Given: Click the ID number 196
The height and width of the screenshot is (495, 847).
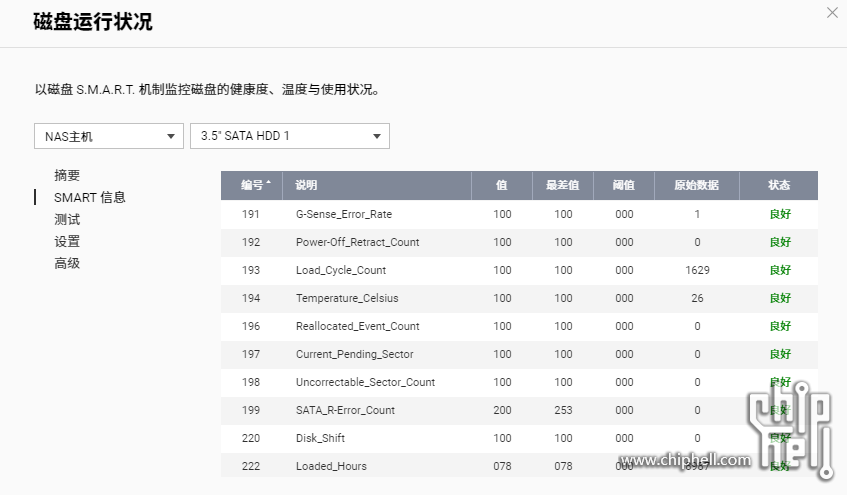Looking at the screenshot, I should [x=251, y=326].
